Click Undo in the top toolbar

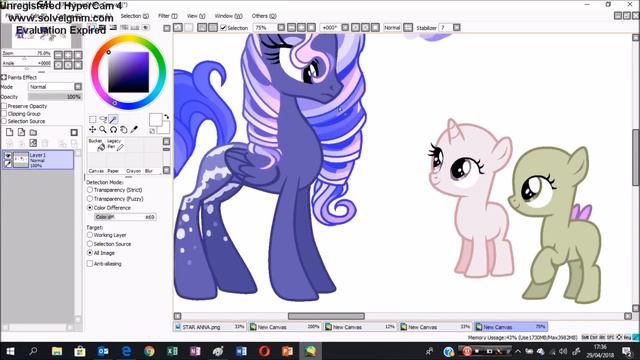coord(178,27)
